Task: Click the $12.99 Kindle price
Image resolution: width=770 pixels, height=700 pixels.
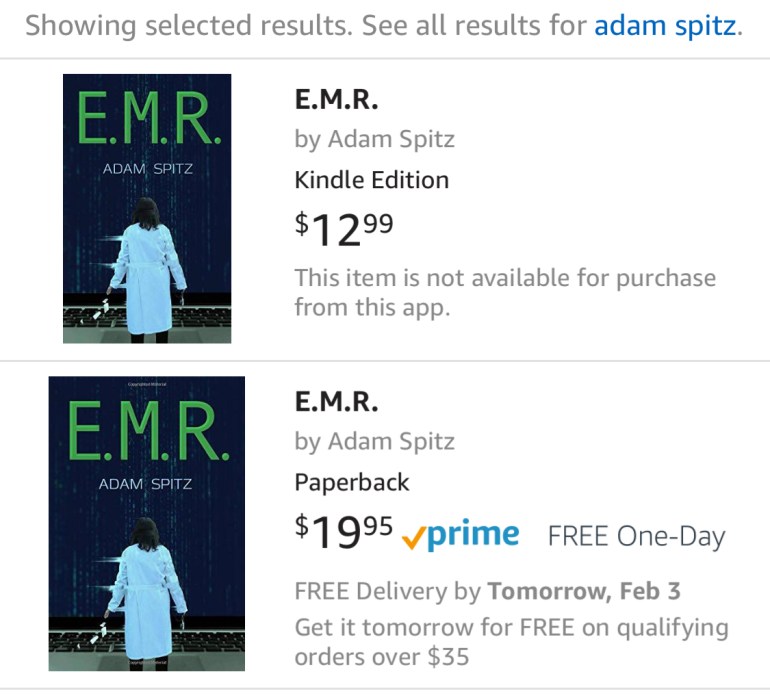Action: pyautogui.click(x=343, y=228)
